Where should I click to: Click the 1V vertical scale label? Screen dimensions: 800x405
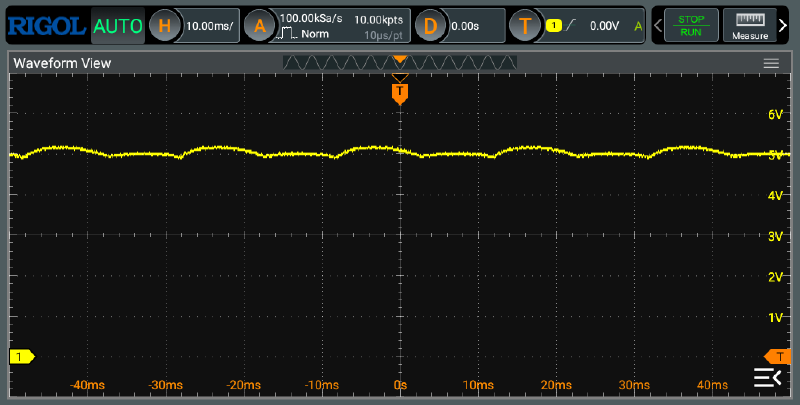pos(775,318)
